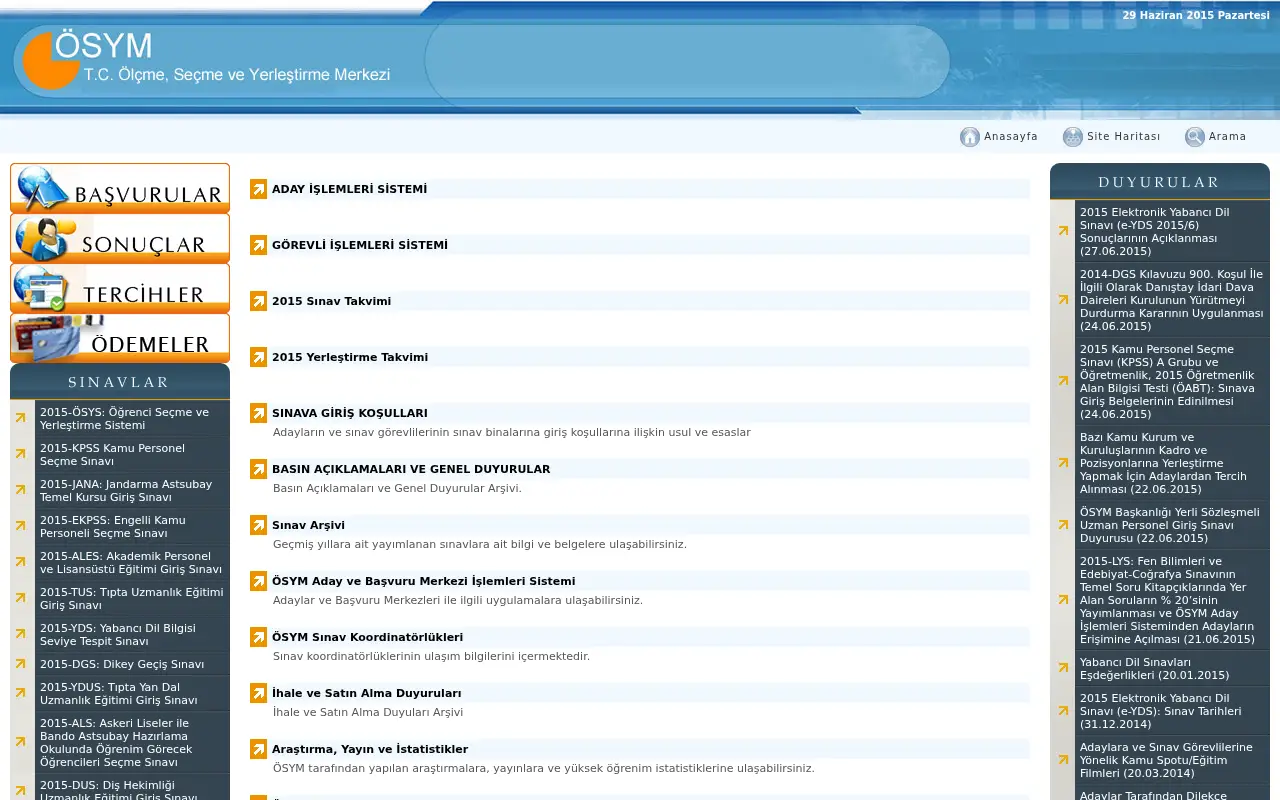This screenshot has height=800, width=1280.
Task: Open the SONUÇLAR banner button
Action: 120,238
